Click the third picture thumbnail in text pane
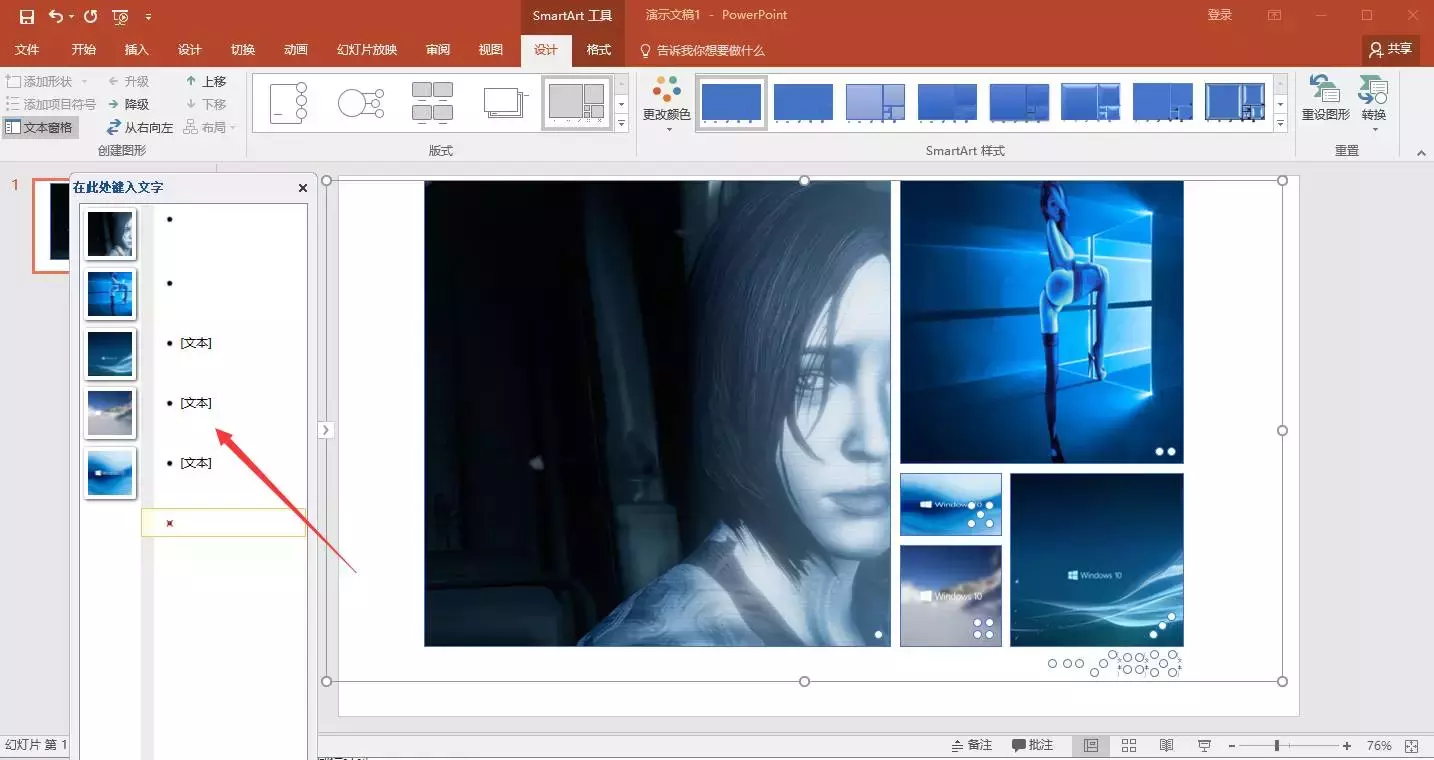Viewport: 1434px width, 760px height. click(x=110, y=354)
